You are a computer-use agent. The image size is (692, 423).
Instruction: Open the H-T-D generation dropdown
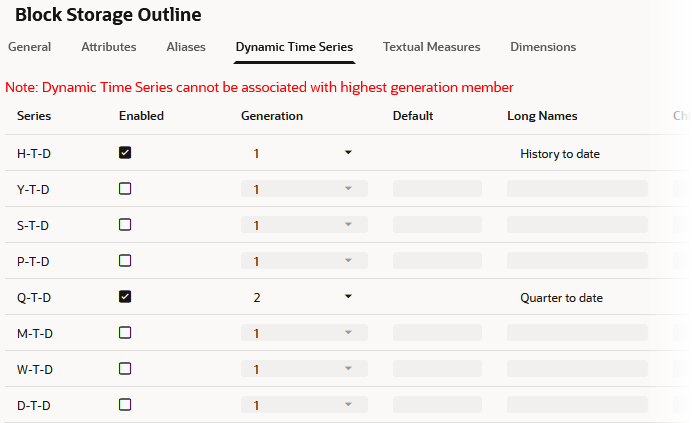[x=304, y=153]
